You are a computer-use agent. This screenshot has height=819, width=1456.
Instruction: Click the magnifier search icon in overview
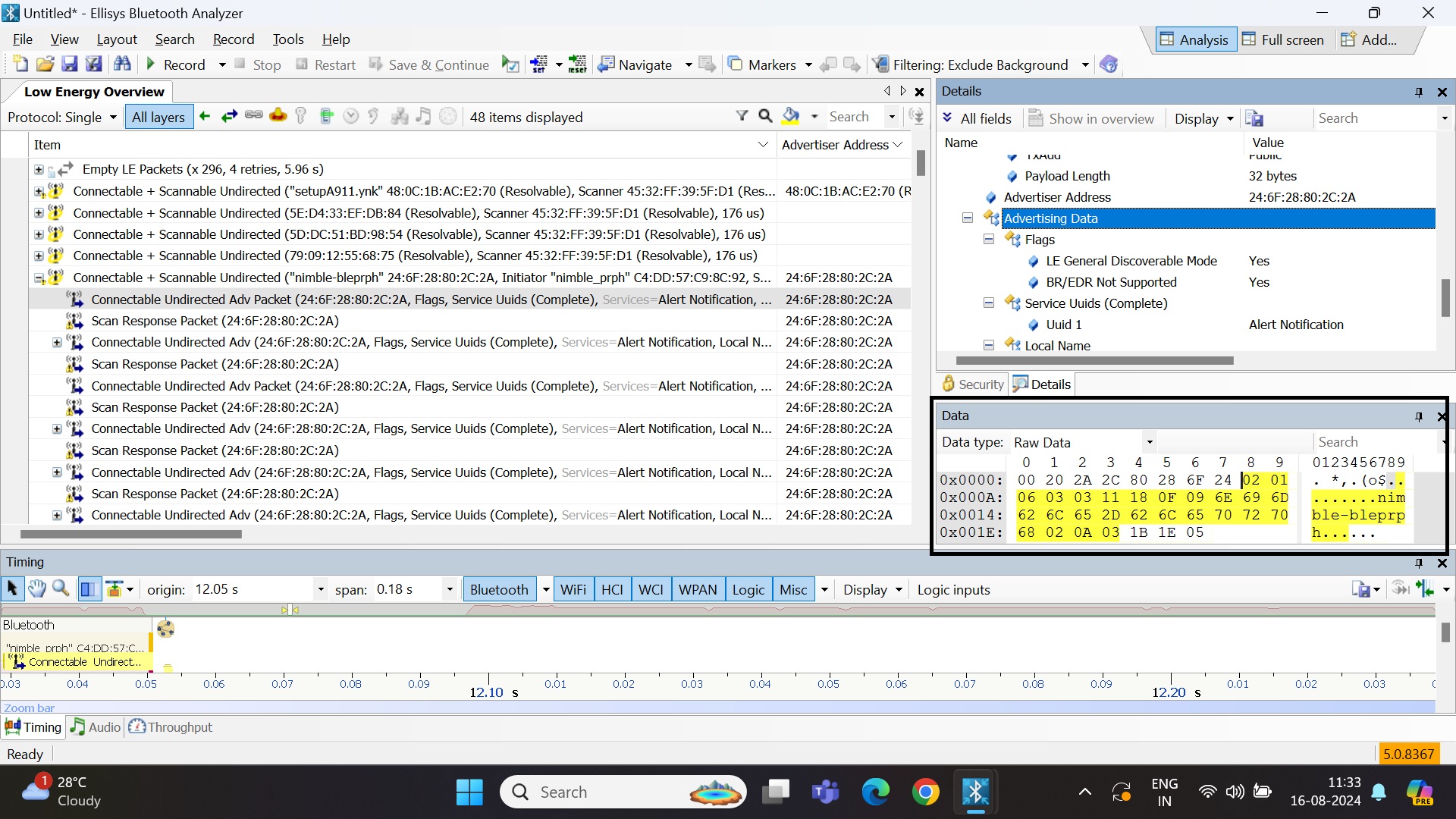[x=765, y=116]
